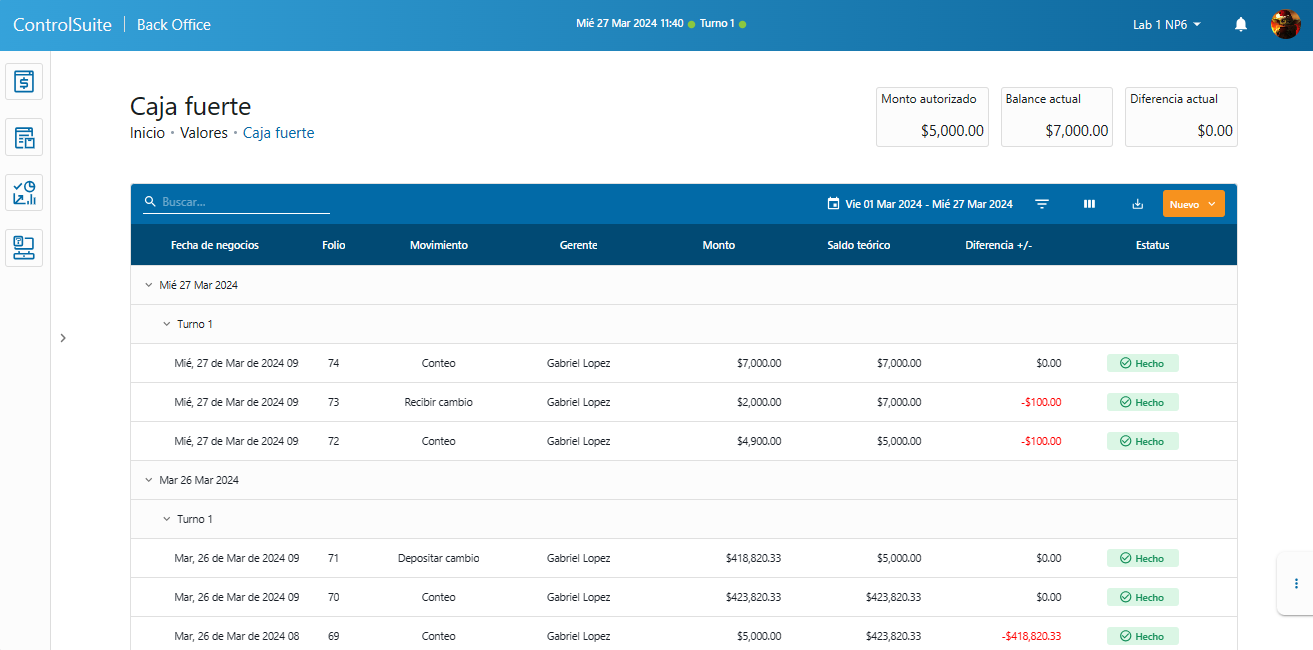Sort by the Monto column header

point(718,245)
